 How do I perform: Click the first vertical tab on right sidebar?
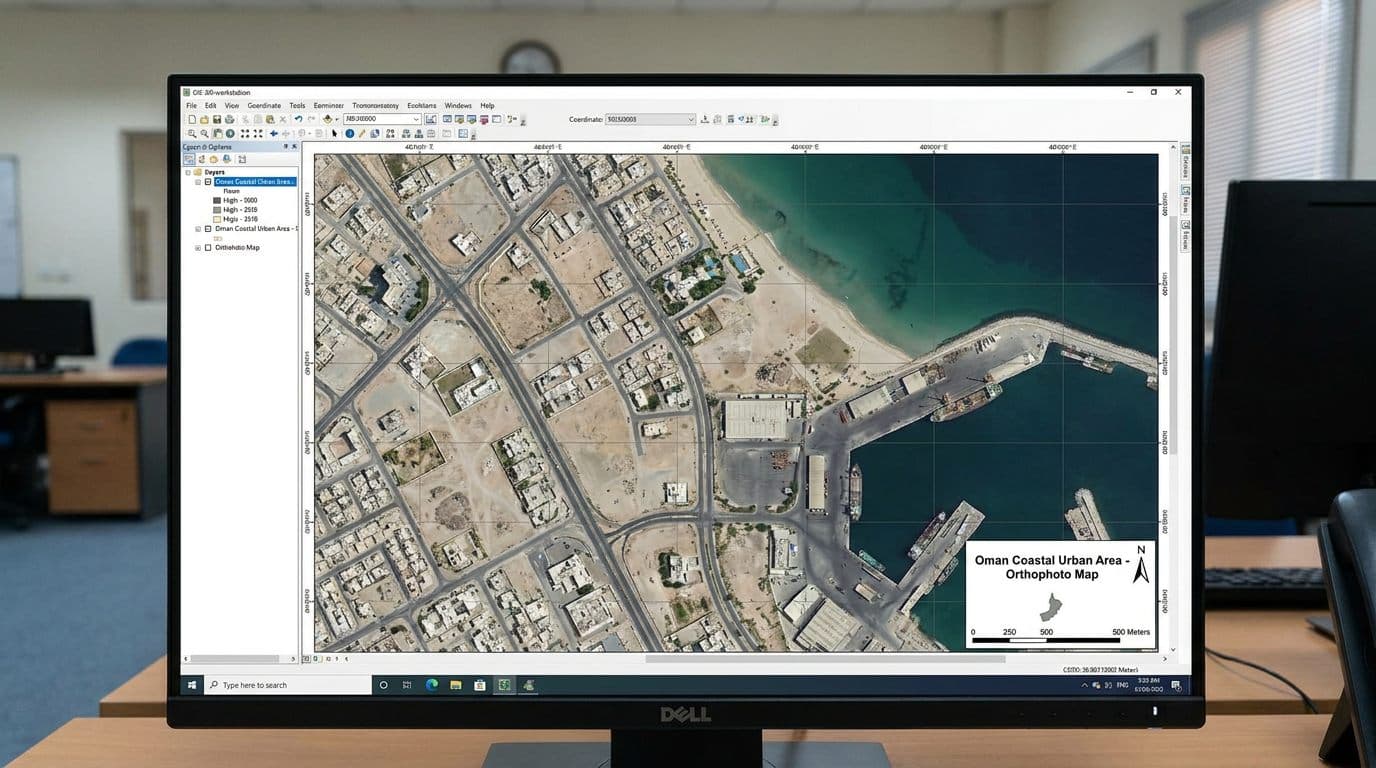coord(1185,162)
